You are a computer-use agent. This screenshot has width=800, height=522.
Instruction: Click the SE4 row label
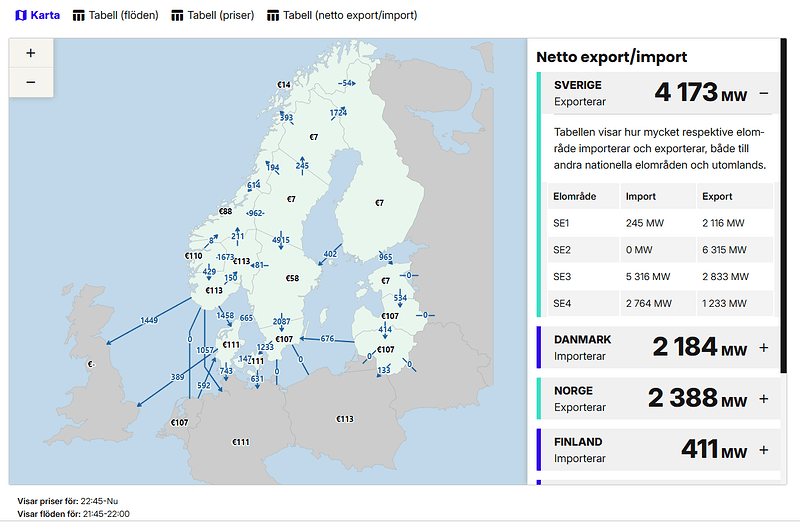(x=562, y=304)
